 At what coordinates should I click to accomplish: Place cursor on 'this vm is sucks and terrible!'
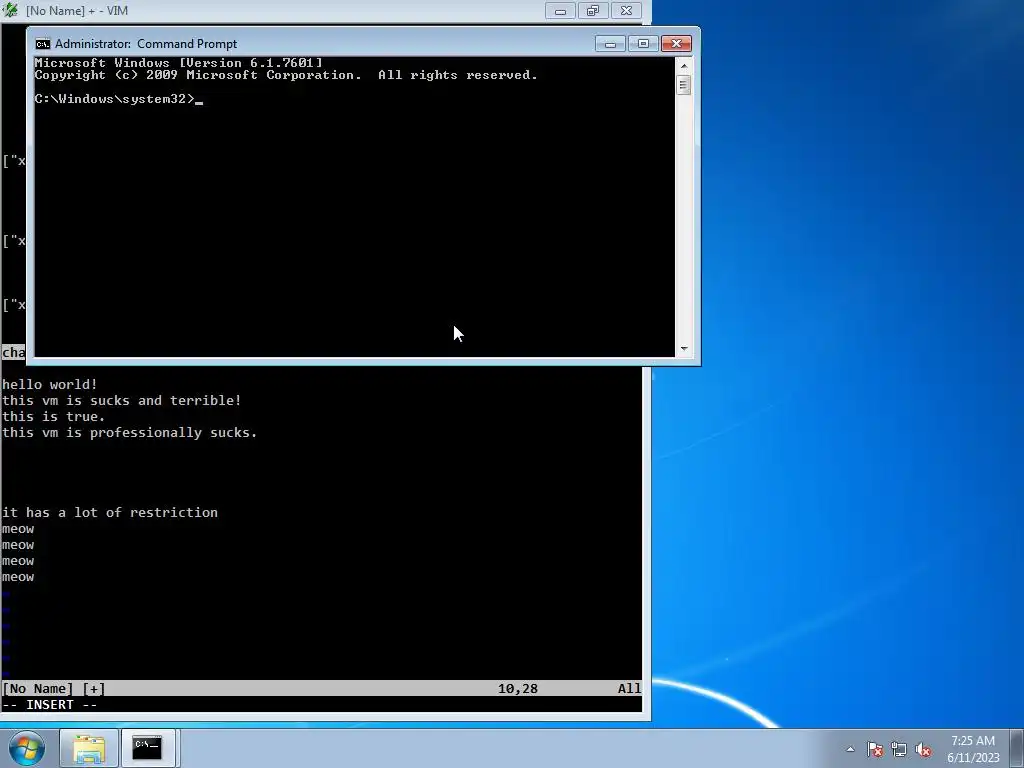[x=121, y=400]
